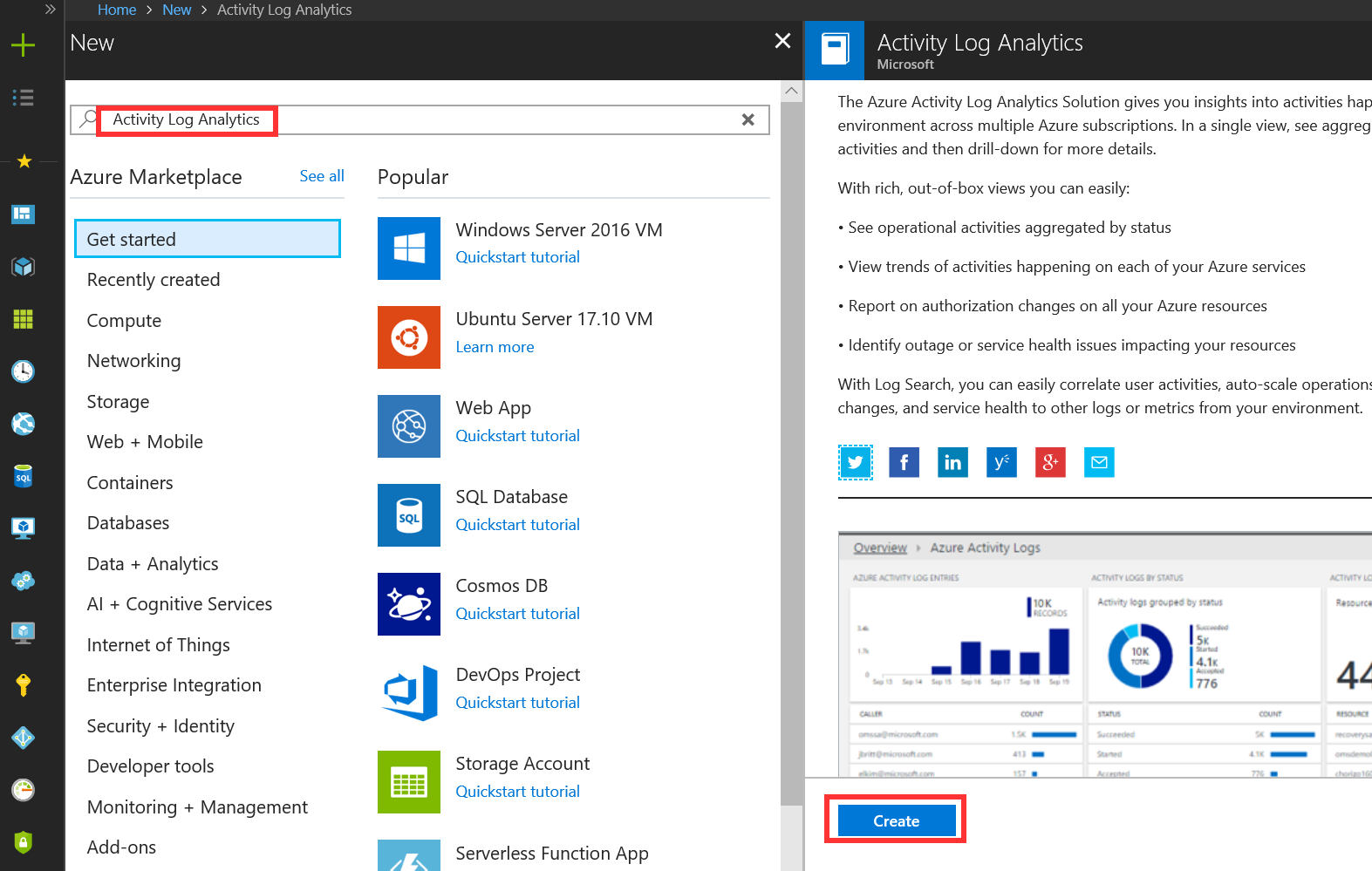
Task: Open the App Services globe icon in sidebar
Action: tap(24, 424)
